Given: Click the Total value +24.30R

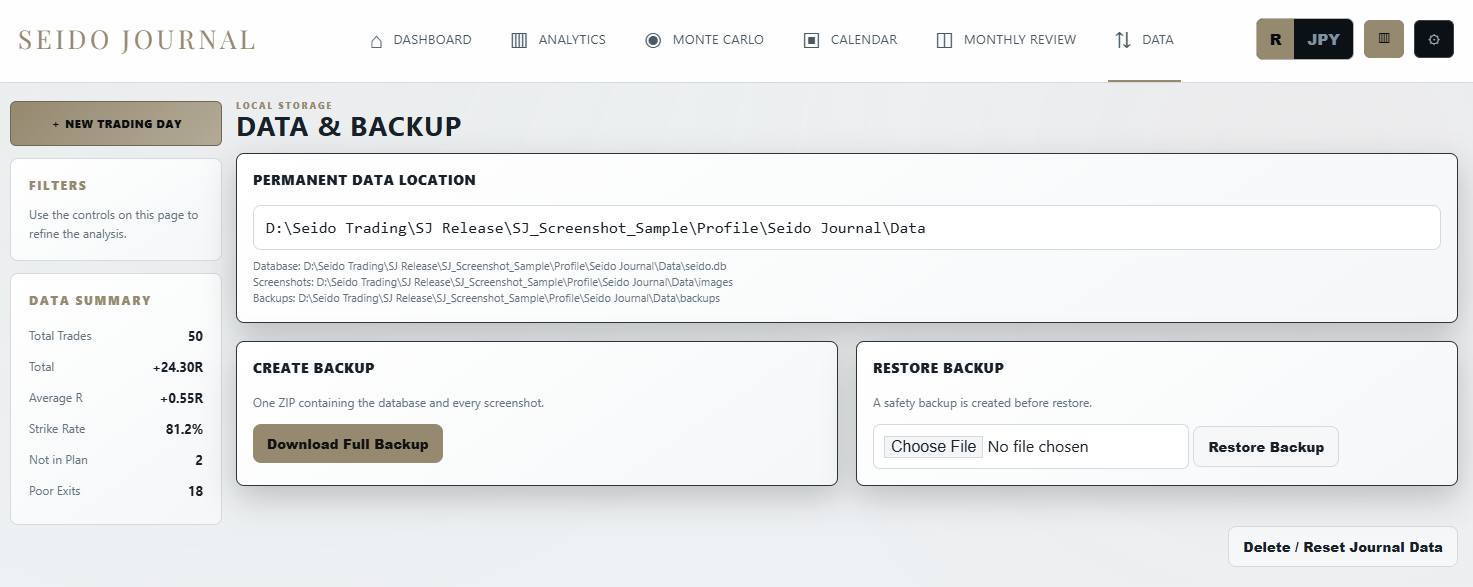Looking at the screenshot, I should click(178, 367).
